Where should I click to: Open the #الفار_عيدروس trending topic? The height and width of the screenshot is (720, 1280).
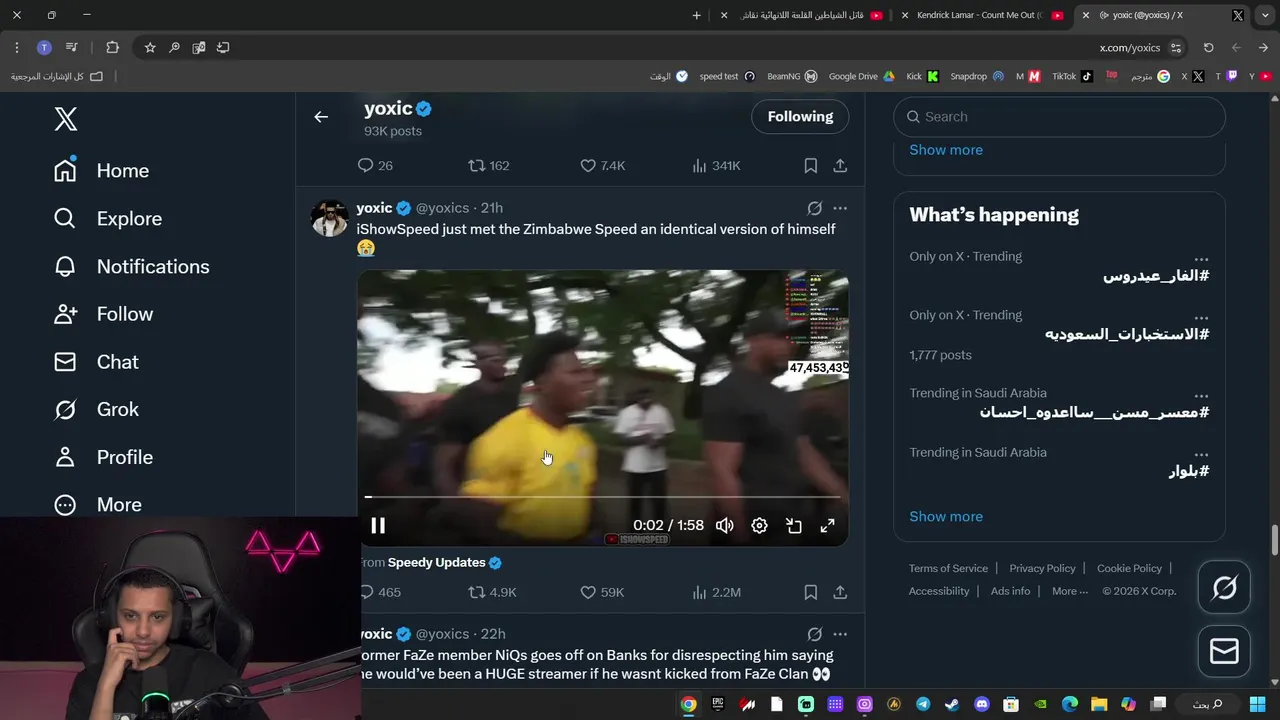(x=1156, y=276)
